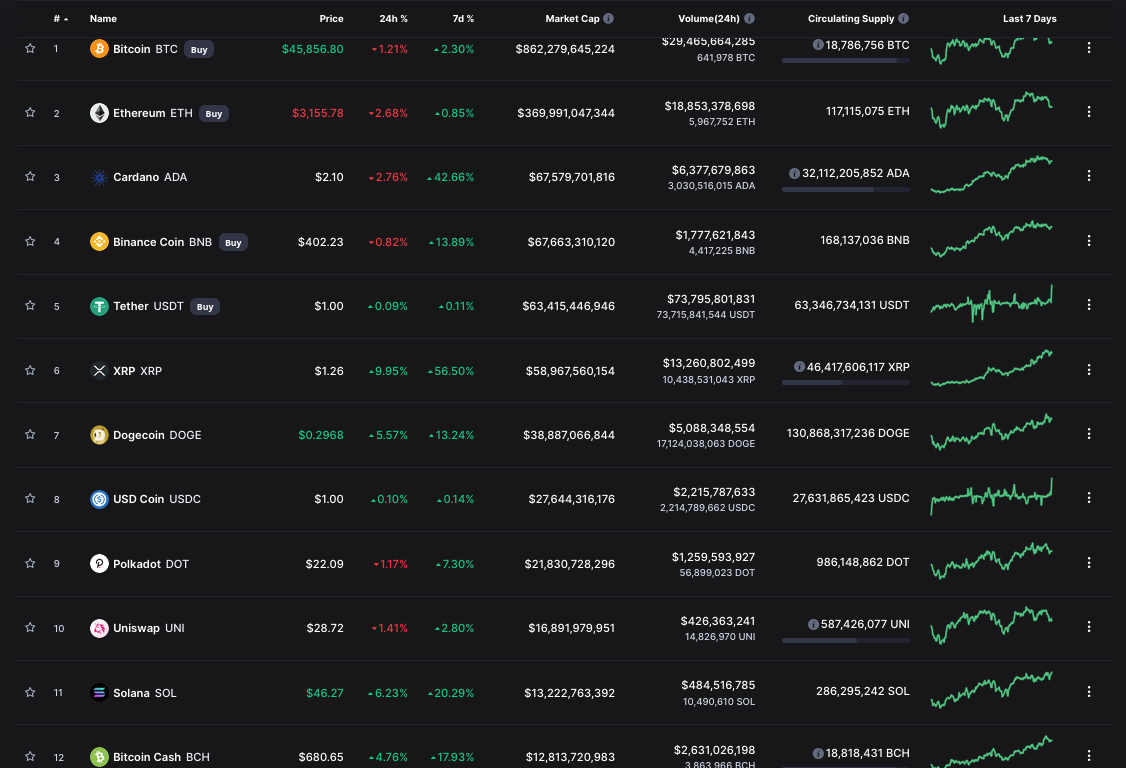Star Solana in the watchlist
This screenshot has width=1126, height=768.
tap(30, 692)
